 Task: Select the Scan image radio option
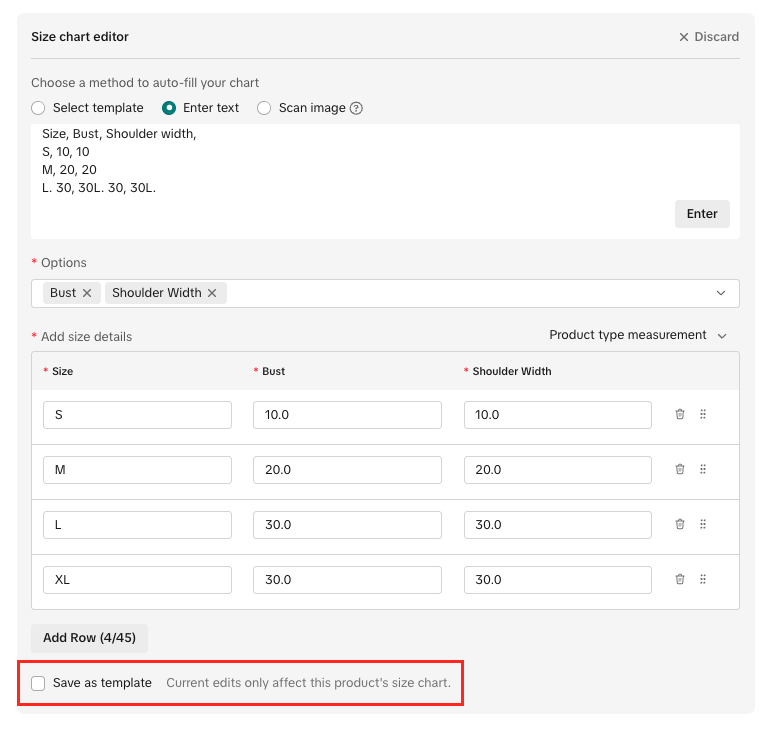click(264, 108)
